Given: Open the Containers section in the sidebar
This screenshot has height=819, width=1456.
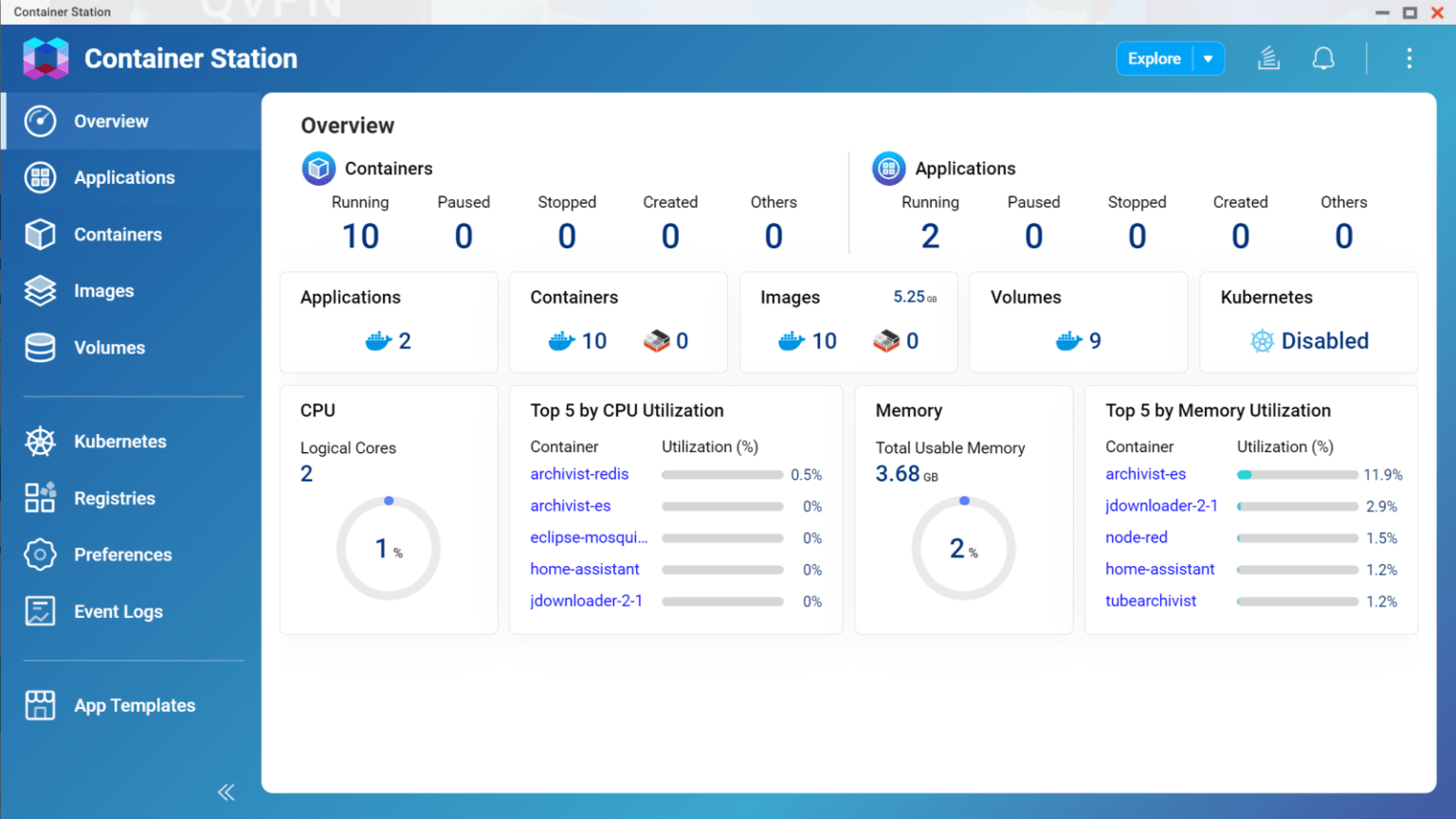Looking at the screenshot, I should click(x=118, y=234).
